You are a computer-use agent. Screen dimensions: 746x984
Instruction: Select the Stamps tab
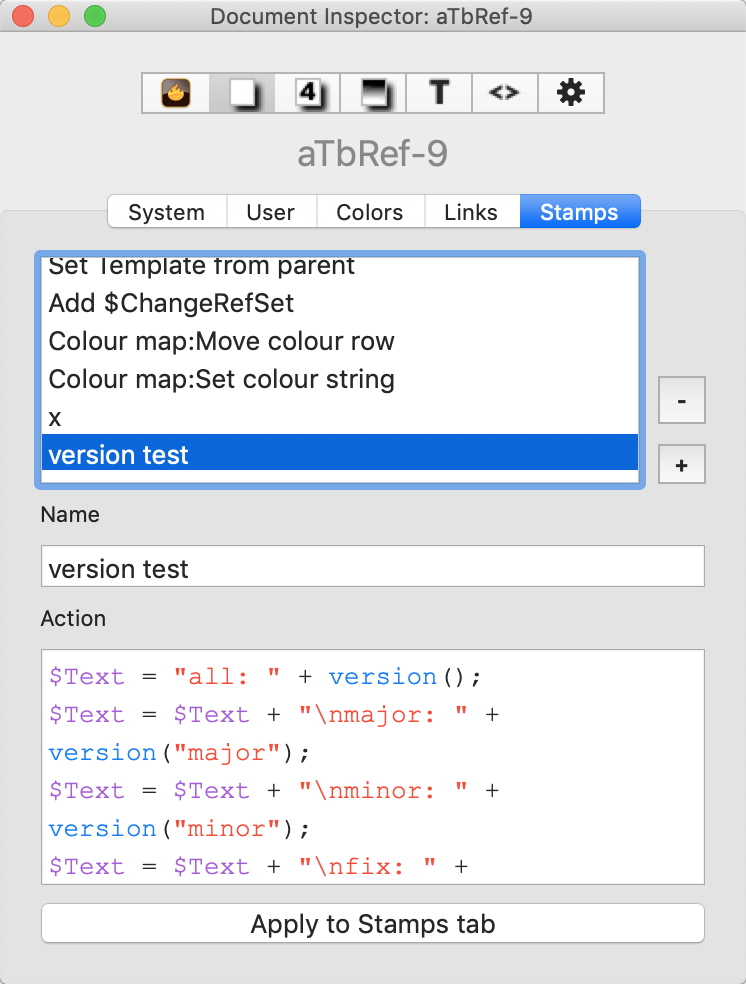point(579,212)
